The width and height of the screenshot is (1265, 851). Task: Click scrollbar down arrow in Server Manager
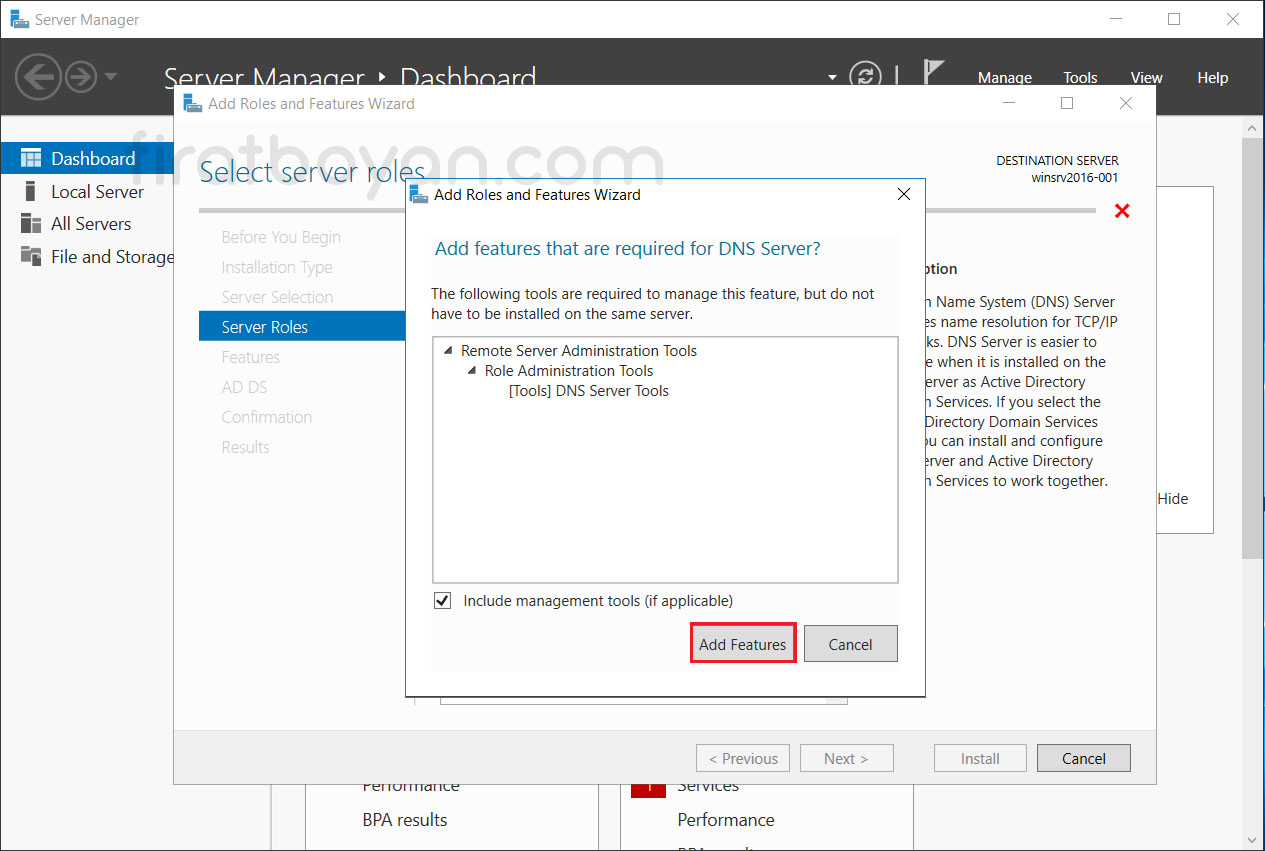coord(1253,840)
